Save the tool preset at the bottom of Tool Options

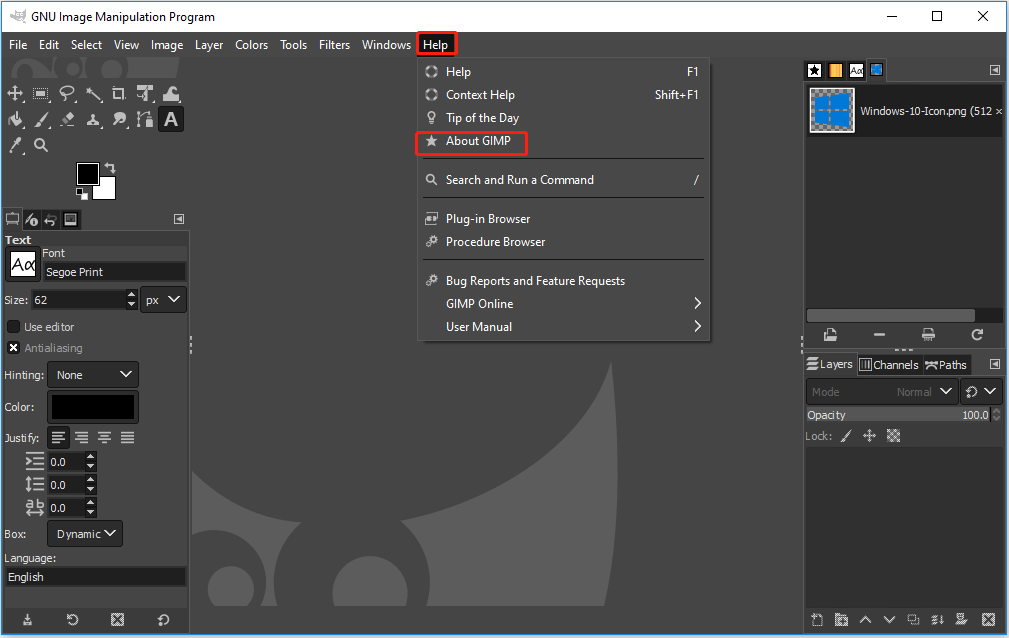[x=27, y=619]
